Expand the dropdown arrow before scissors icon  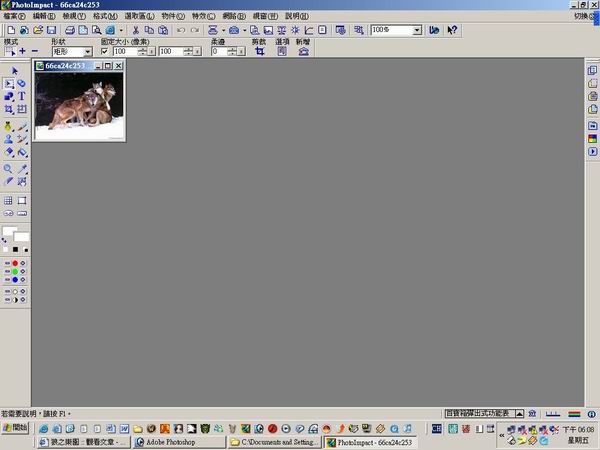tap(121, 30)
